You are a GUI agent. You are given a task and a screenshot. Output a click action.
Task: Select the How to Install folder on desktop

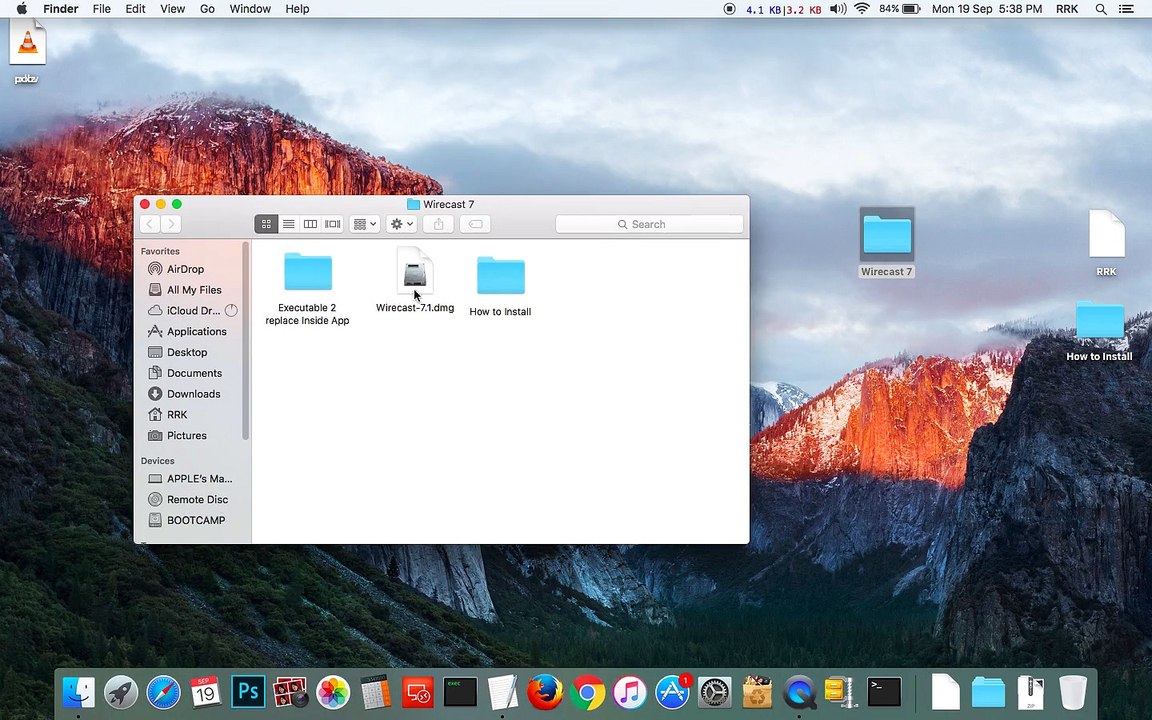(x=1099, y=331)
